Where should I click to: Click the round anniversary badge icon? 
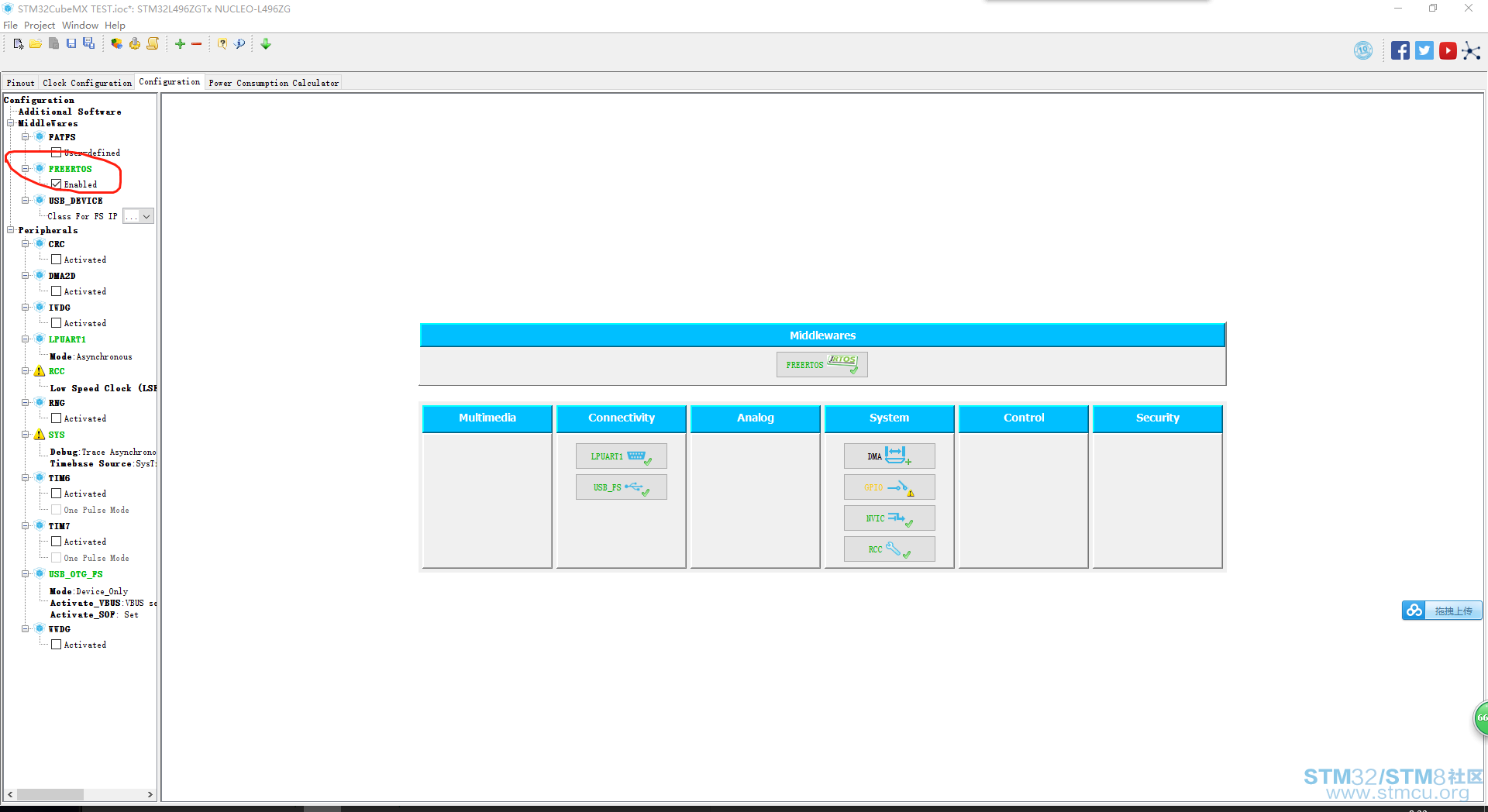tap(1363, 51)
